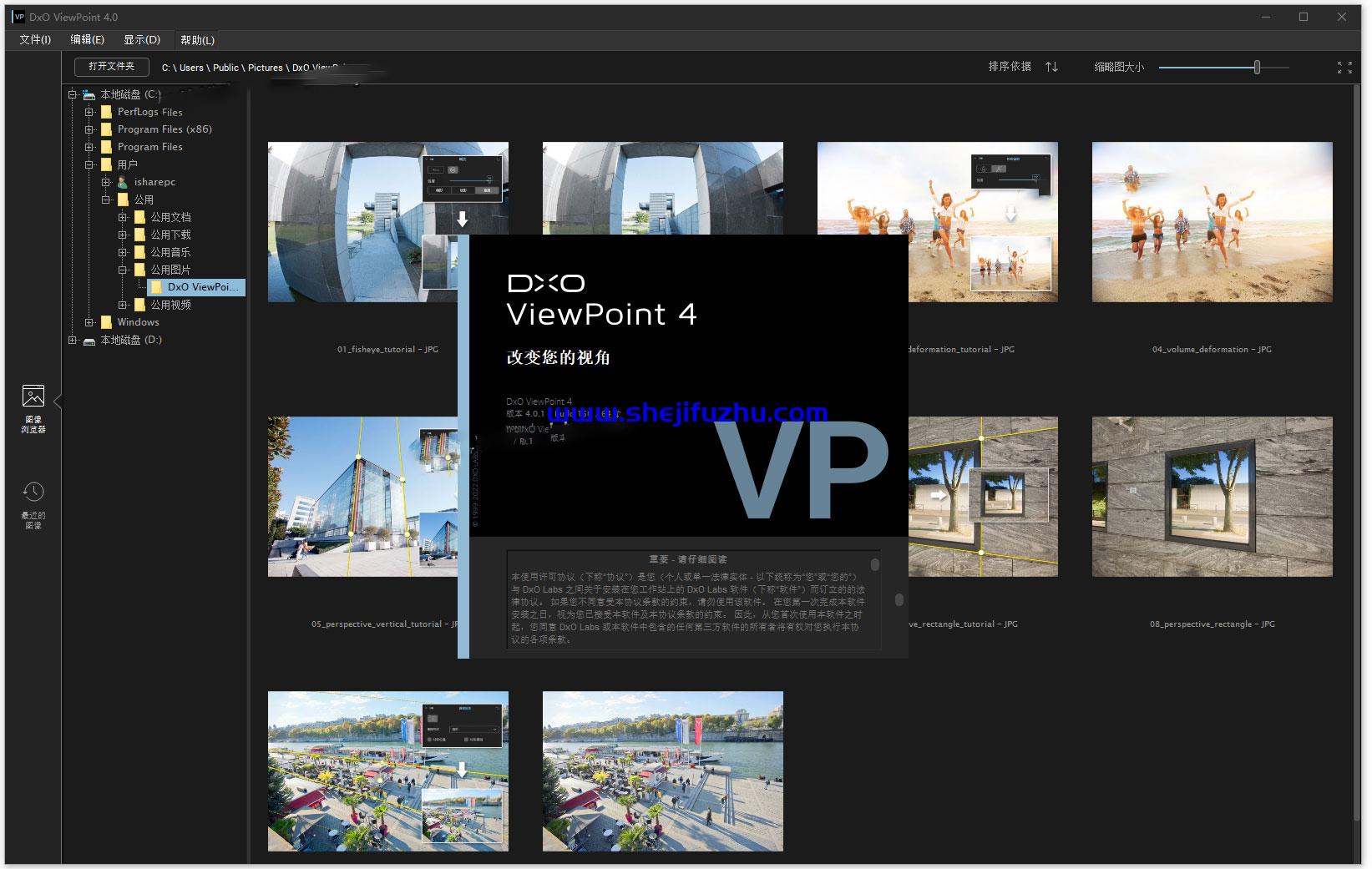Open the 04_volume_deformation thumbnail
This screenshot has width=1372, height=869.
click(1212, 222)
